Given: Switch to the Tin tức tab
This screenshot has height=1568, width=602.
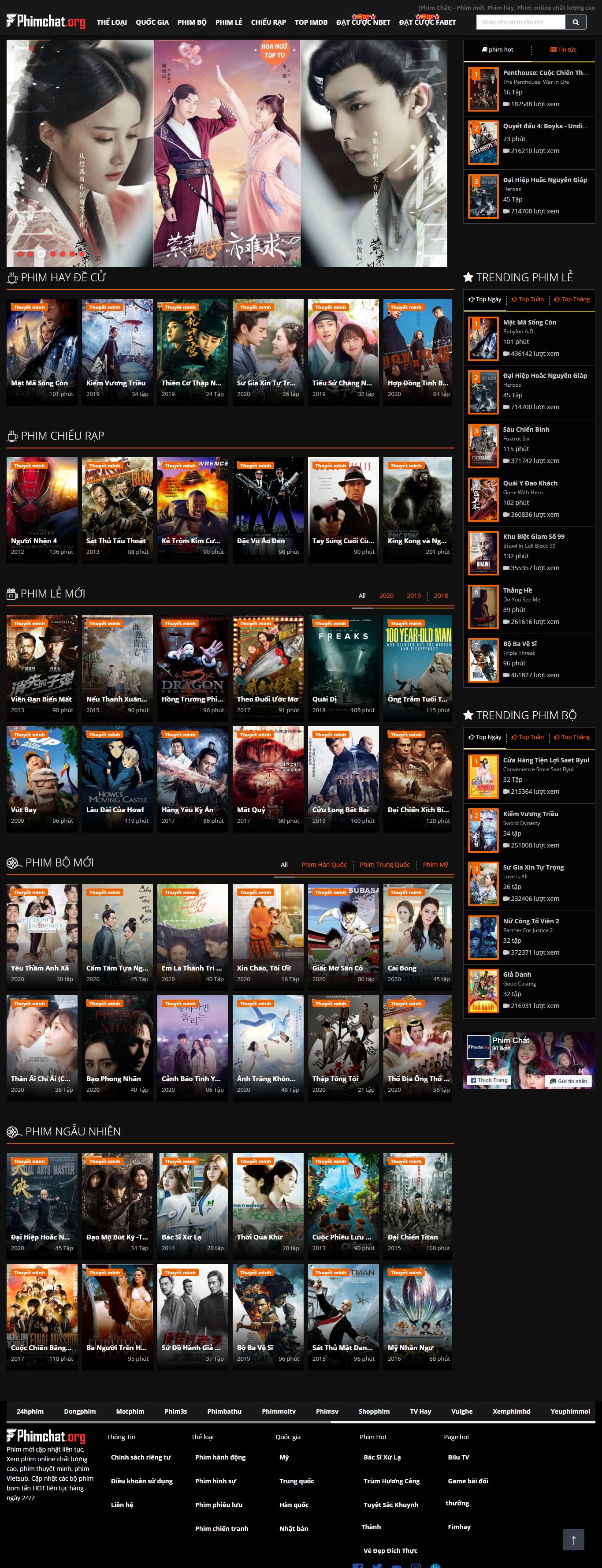Looking at the screenshot, I should pos(562,50).
